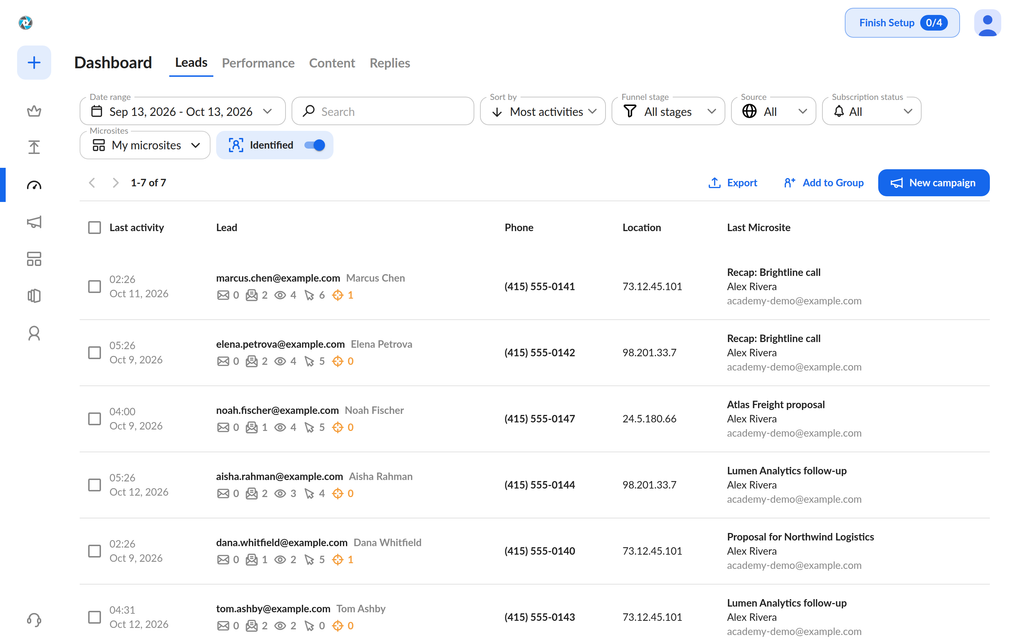The width and height of the screenshot is (1024, 640).
Task: Open marcus.chen@example.com lead
Action: pyautogui.click(x=278, y=278)
